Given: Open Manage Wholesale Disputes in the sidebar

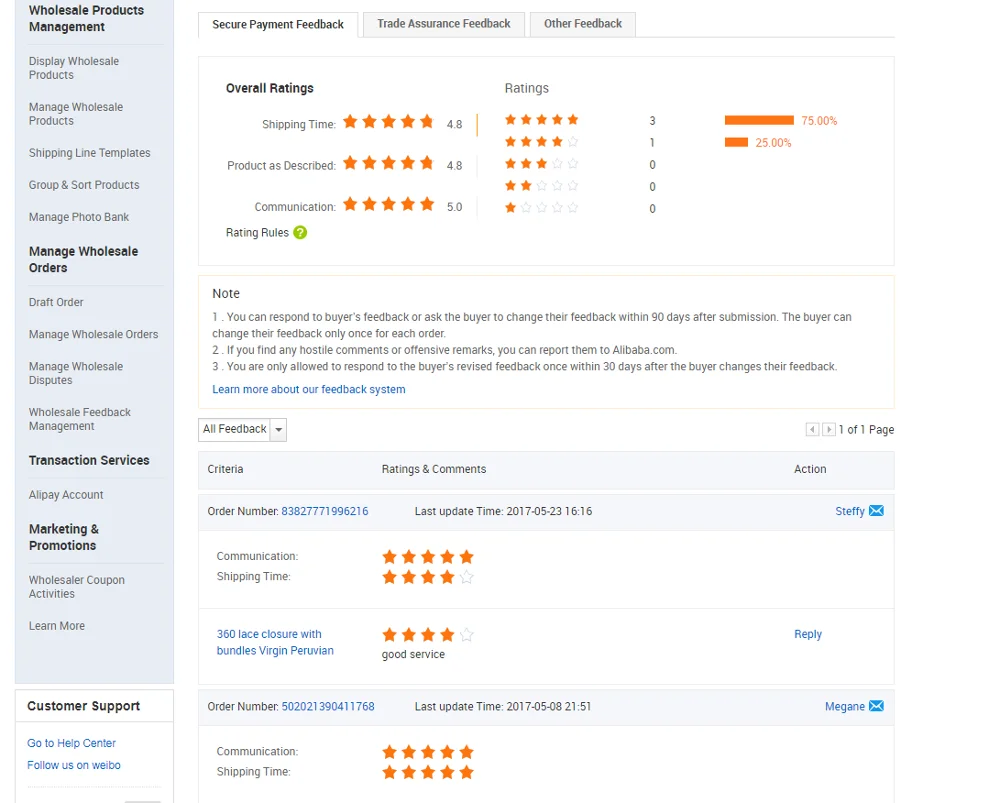Looking at the screenshot, I should point(76,373).
